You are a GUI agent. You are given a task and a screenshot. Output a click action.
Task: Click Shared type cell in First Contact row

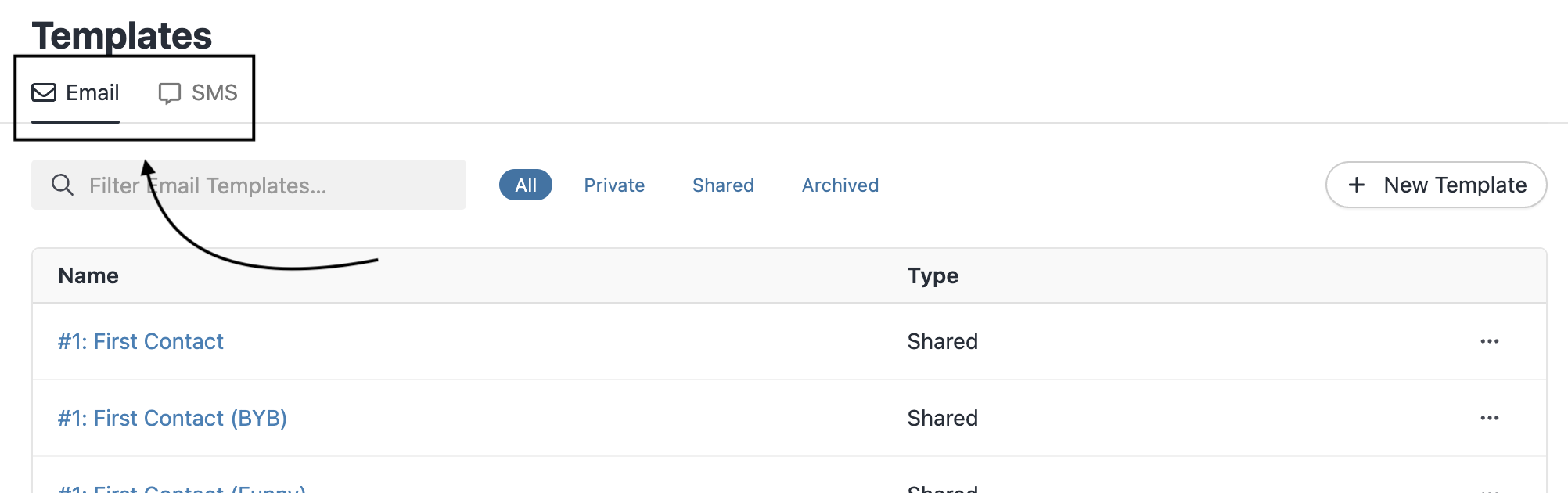click(x=942, y=342)
